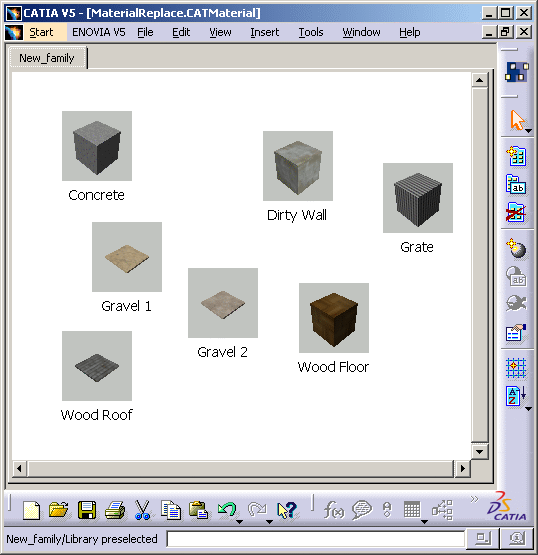This screenshot has width=538, height=555.
Task: Click the Rename Family icon
Action: point(516,184)
